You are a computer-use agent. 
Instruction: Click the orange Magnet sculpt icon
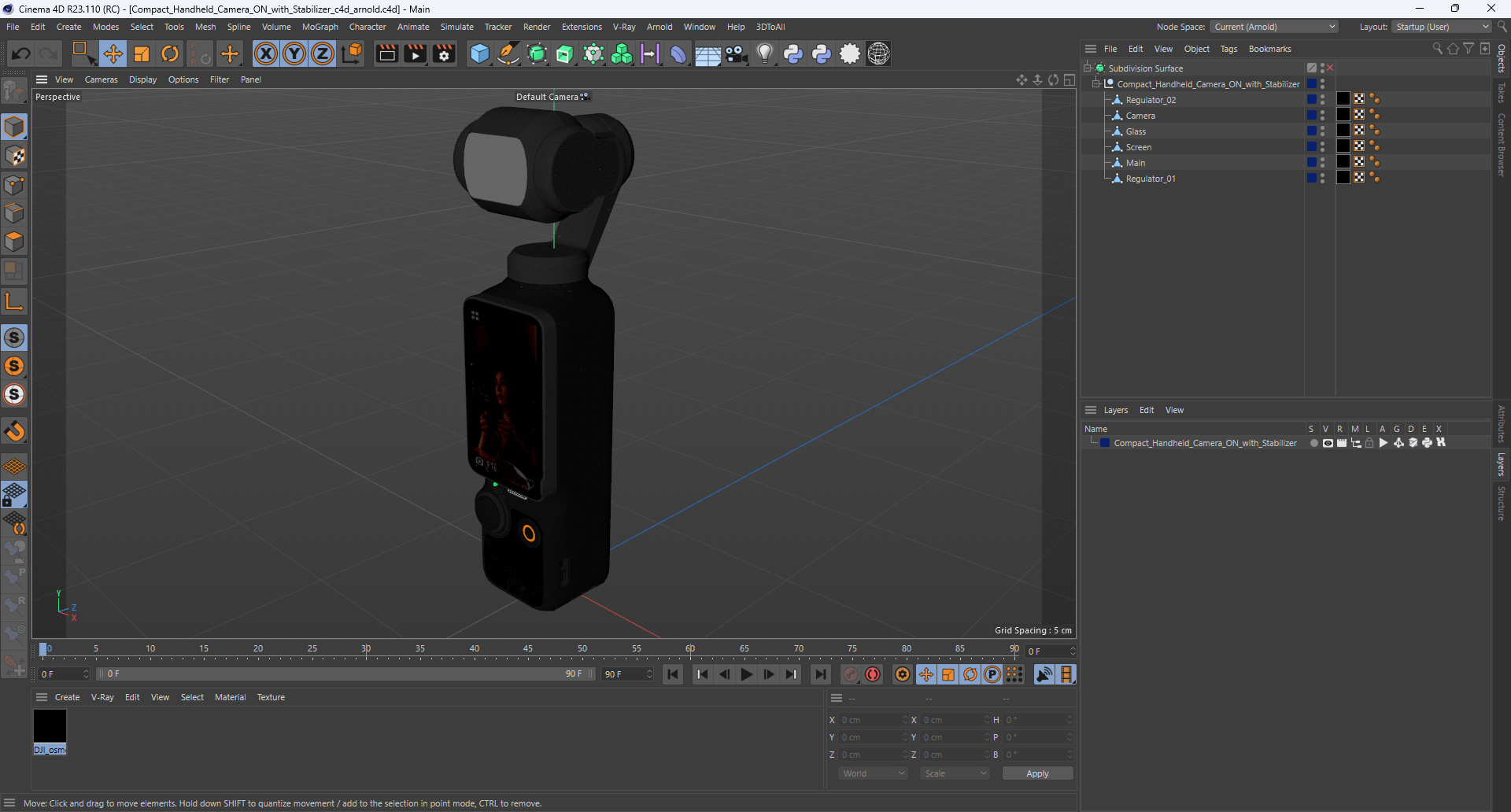[14, 430]
